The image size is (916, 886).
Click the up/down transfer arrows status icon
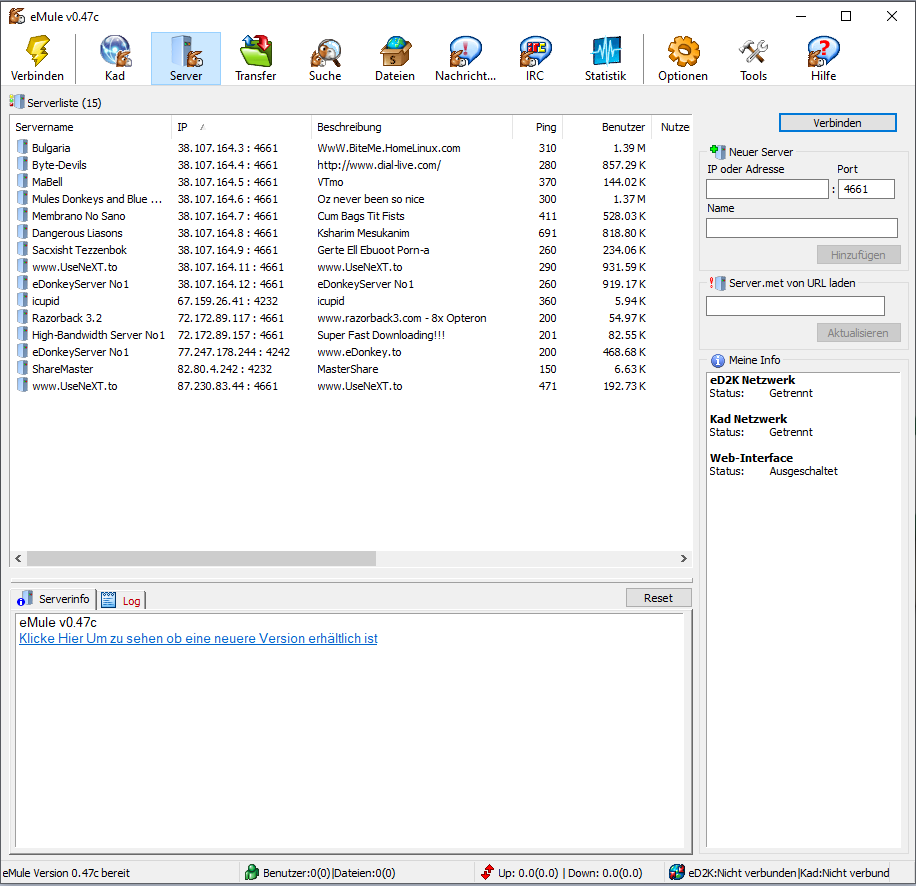(487, 872)
